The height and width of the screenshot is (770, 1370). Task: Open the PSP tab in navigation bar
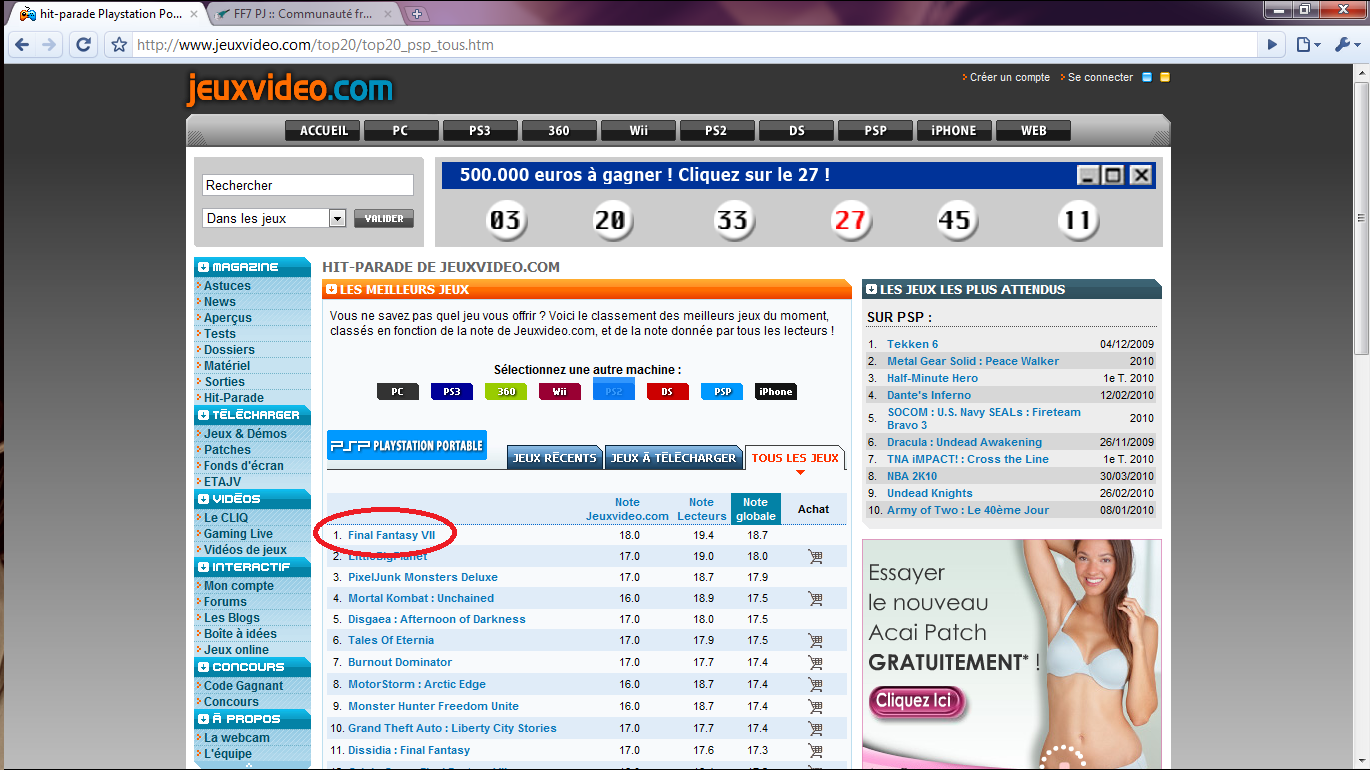(876, 131)
